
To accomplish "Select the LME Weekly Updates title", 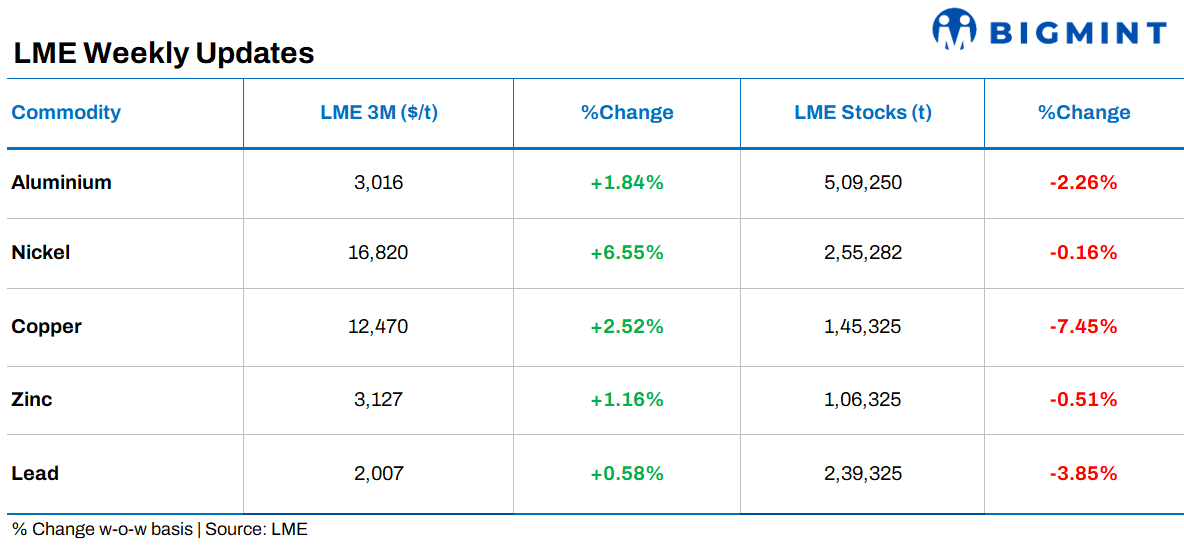I will click(x=163, y=53).
